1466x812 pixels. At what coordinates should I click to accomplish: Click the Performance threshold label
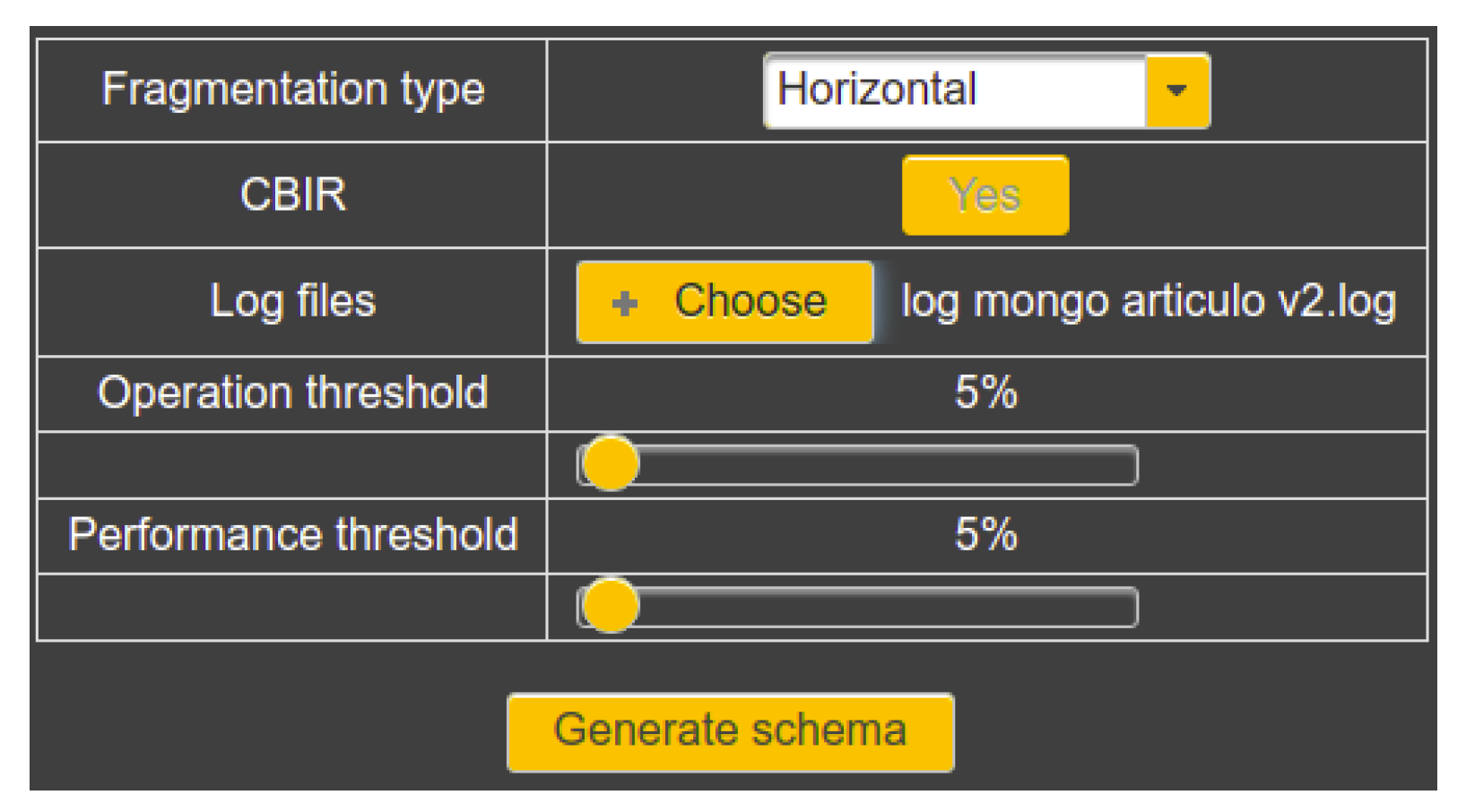coord(293,535)
